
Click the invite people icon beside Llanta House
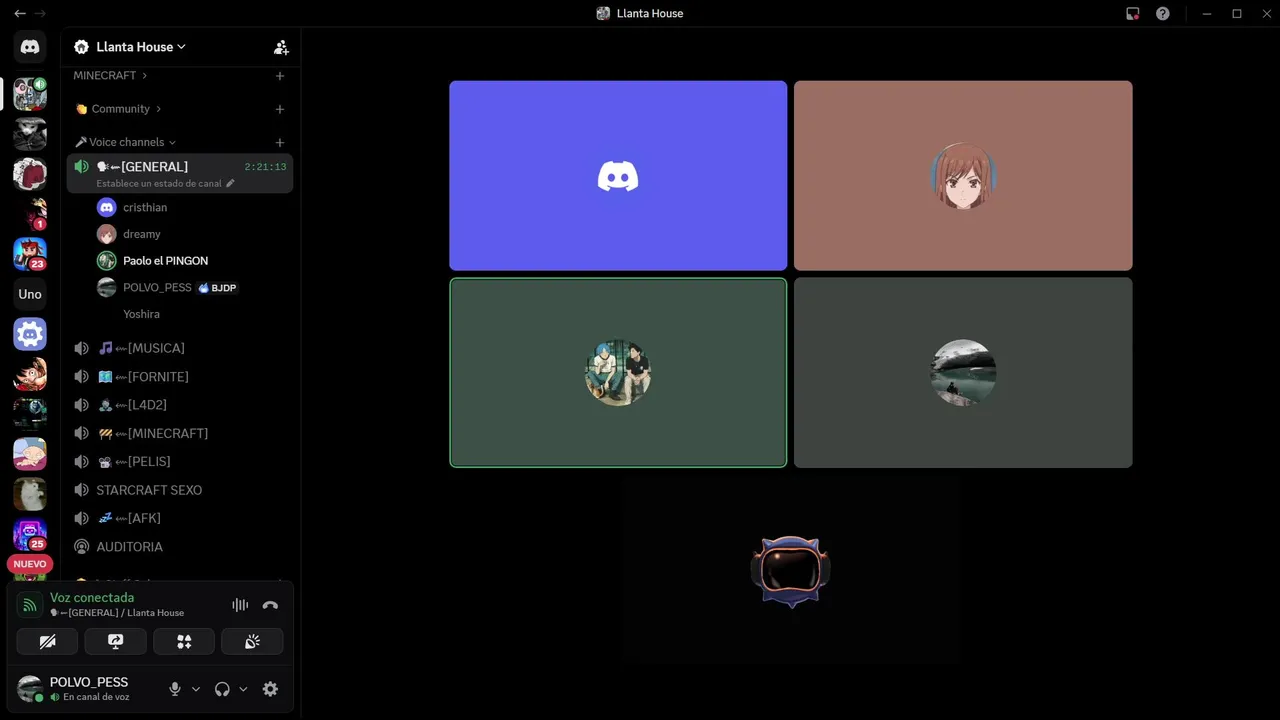(x=281, y=47)
